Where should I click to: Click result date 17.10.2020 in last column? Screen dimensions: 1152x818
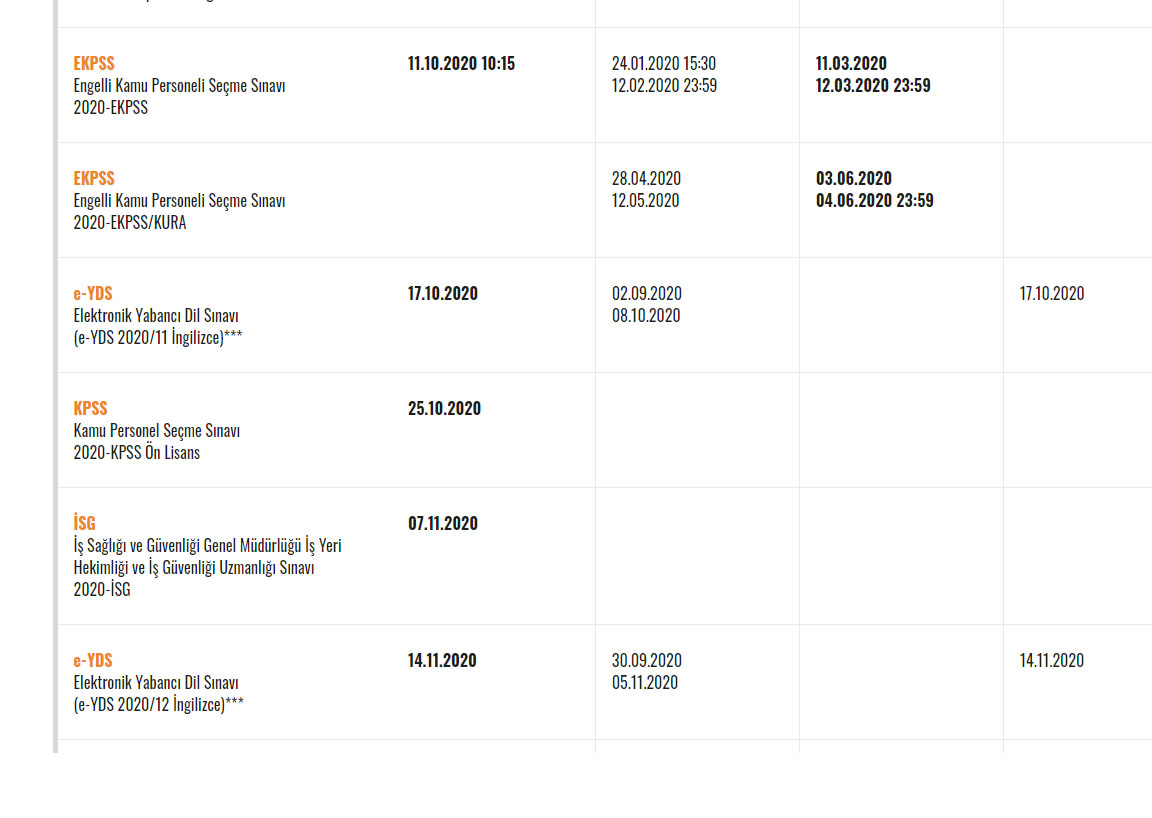click(x=1051, y=293)
